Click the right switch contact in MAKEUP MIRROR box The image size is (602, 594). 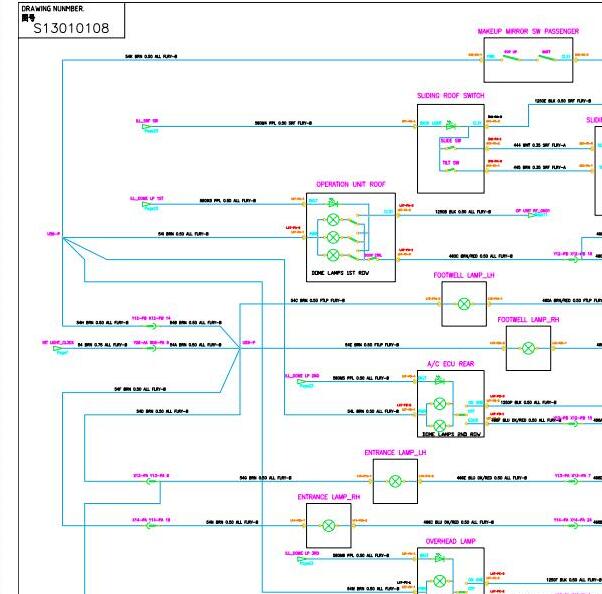coord(547,58)
